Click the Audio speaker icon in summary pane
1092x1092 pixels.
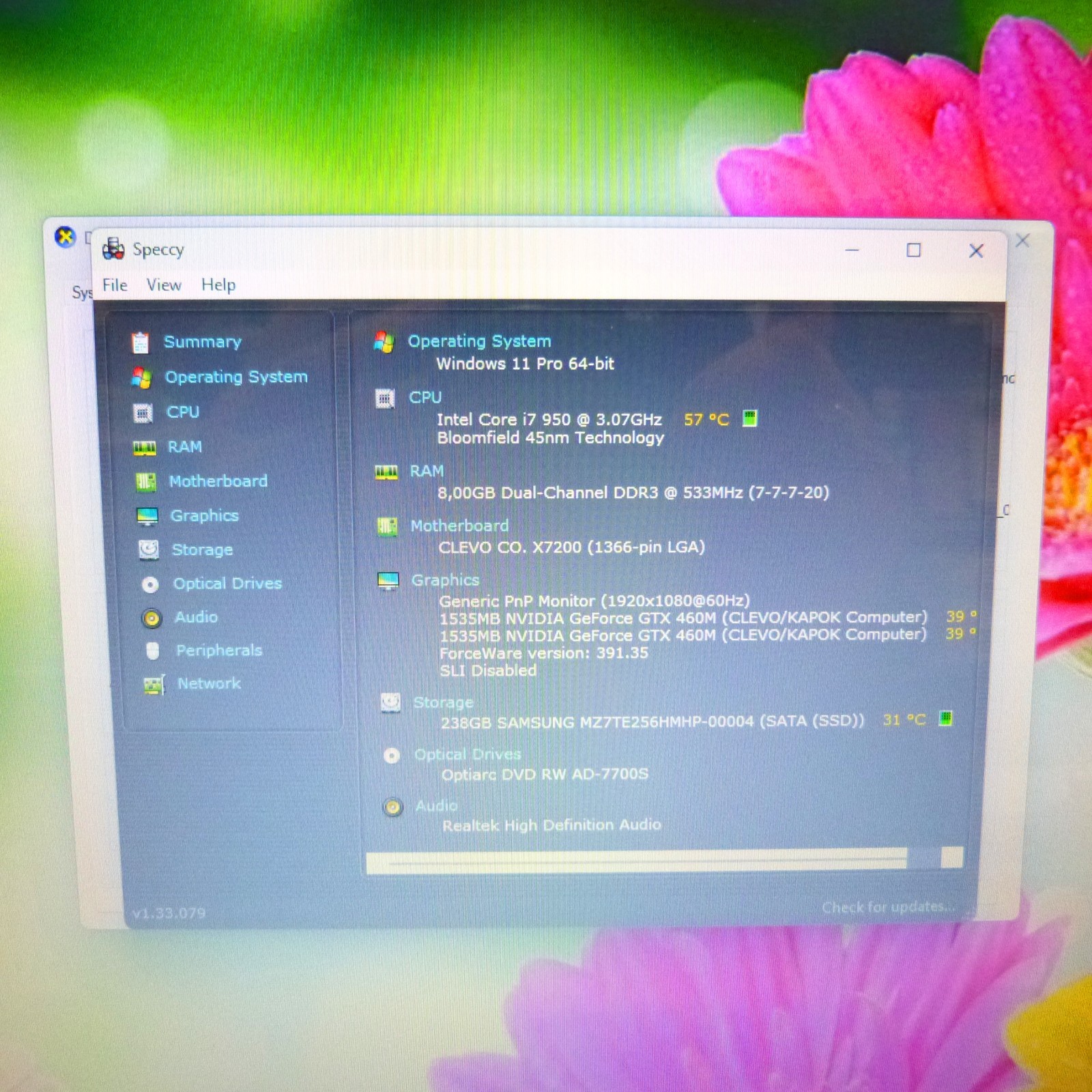coord(392,807)
